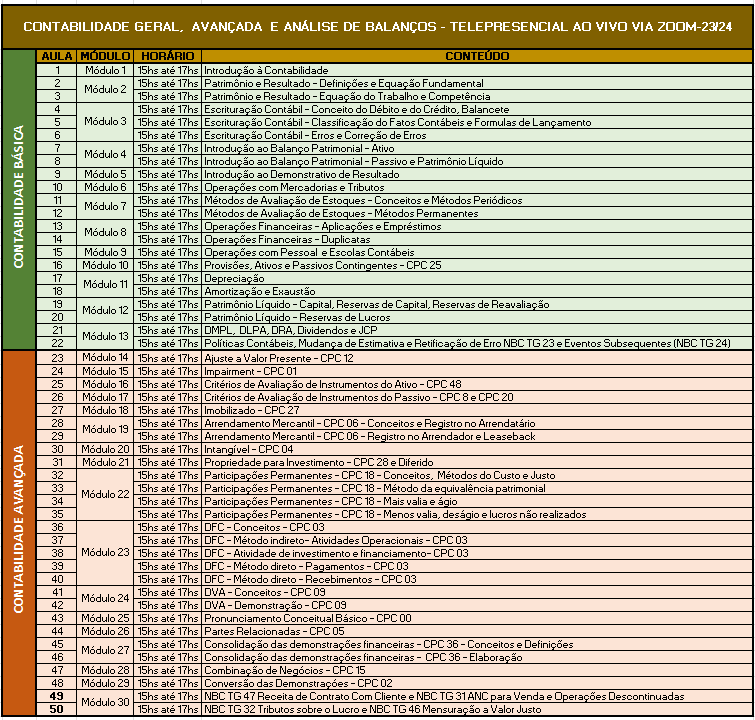Select 'Operações Financeiras – Duplicatas'
The image size is (755, 720).
point(477,239)
